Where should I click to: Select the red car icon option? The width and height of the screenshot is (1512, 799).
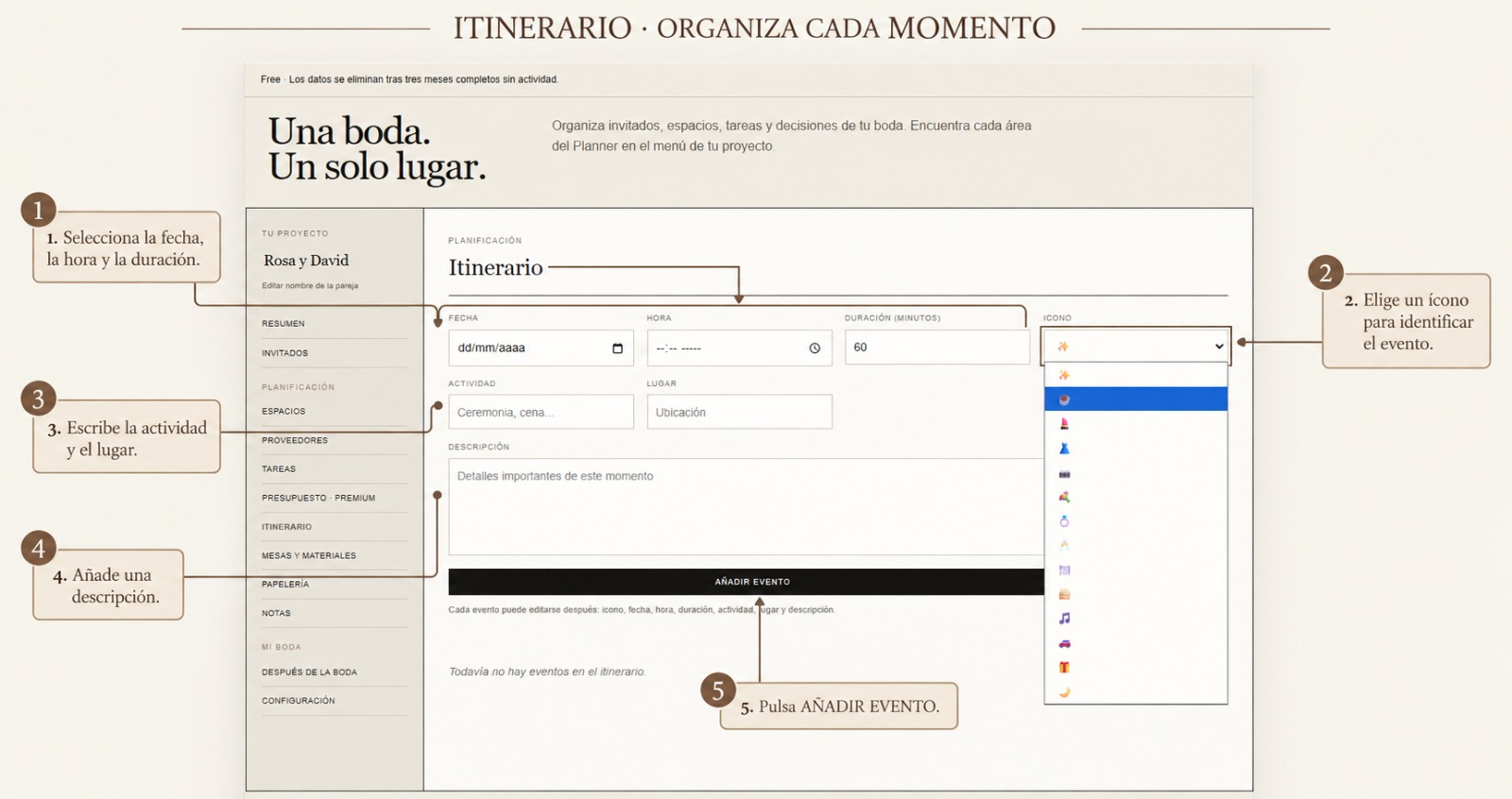pos(1135,643)
